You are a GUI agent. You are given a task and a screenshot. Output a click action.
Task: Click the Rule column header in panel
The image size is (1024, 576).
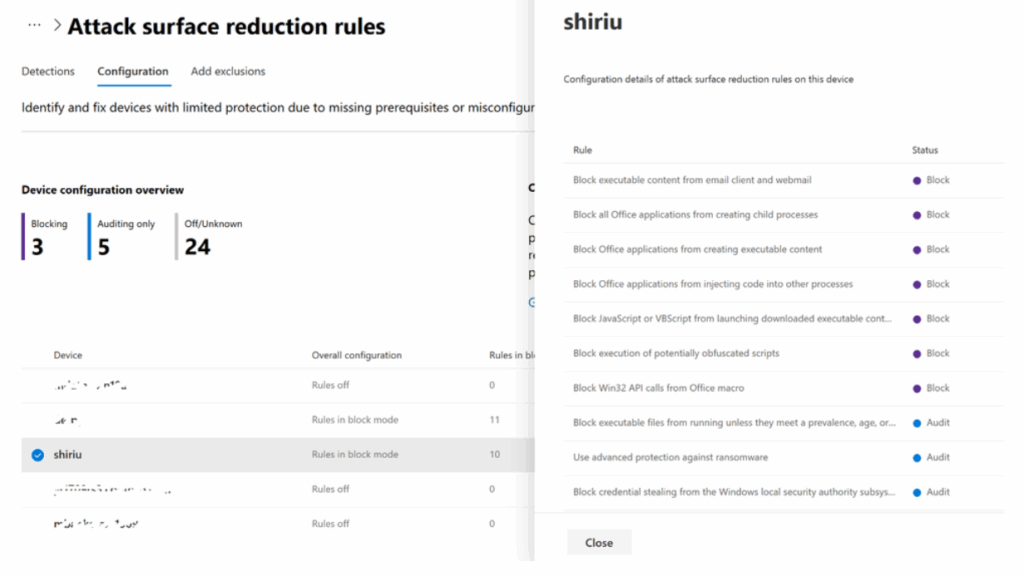[582, 150]
